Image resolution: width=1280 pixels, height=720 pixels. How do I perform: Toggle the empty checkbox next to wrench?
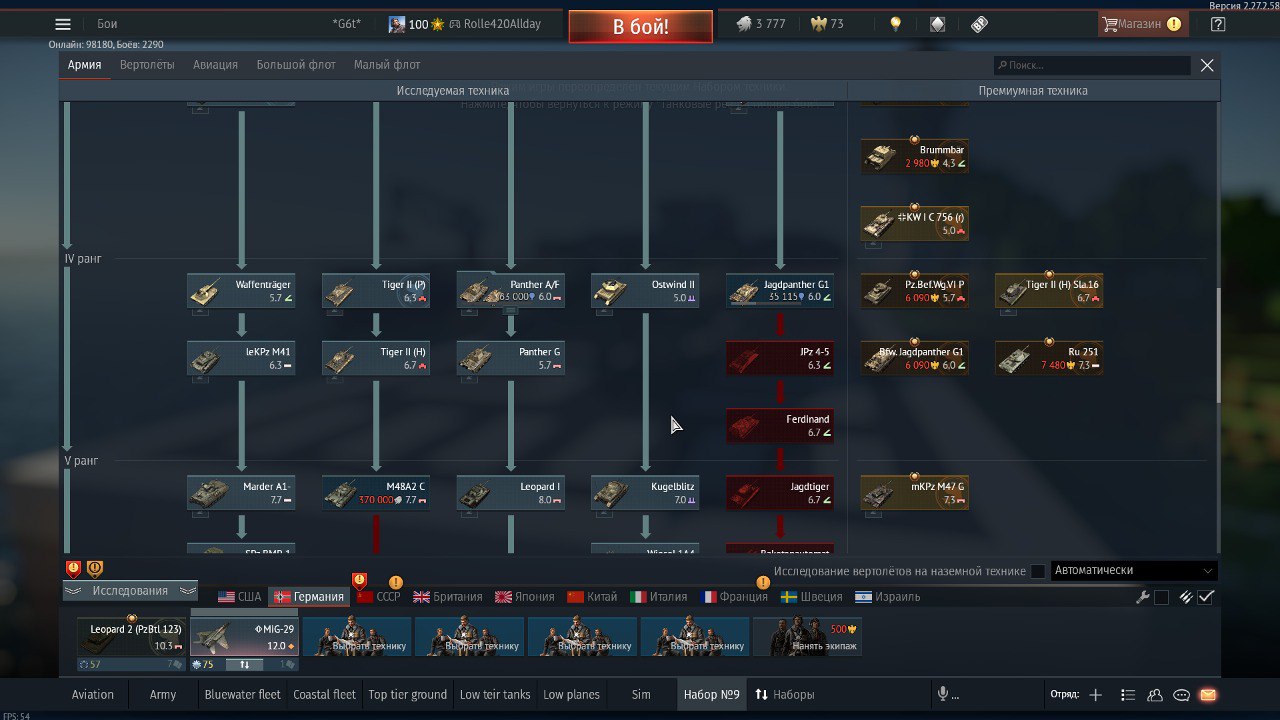coord(1161,597)
